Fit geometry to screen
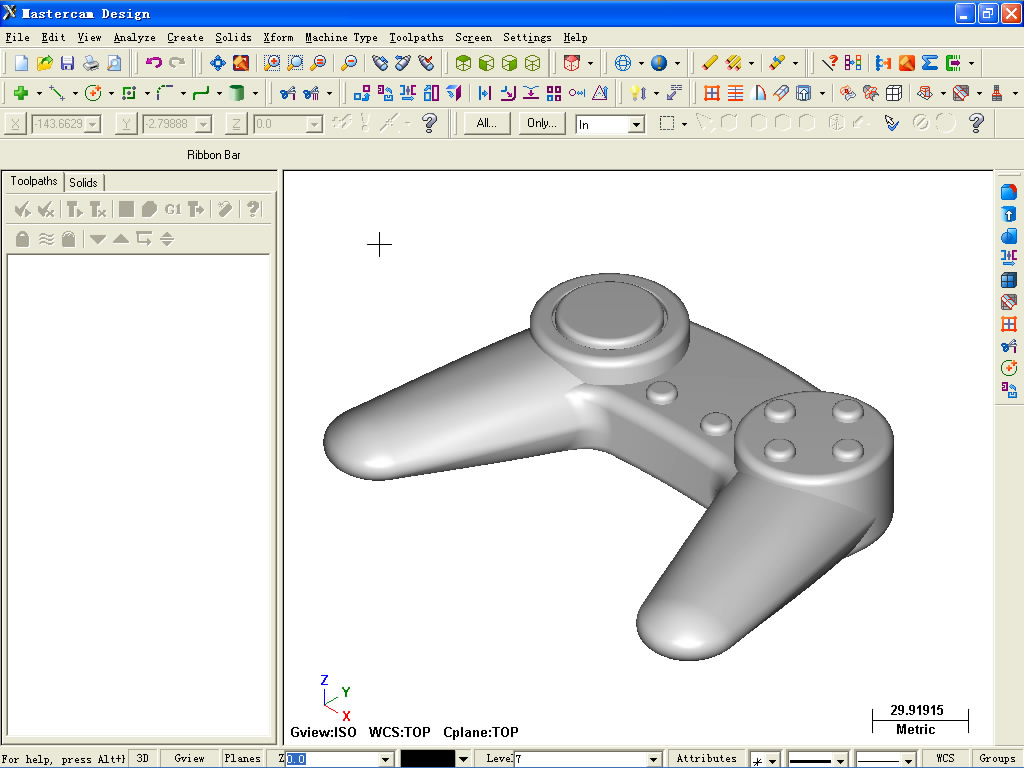 pyautogui.click(x=217, y=63)
